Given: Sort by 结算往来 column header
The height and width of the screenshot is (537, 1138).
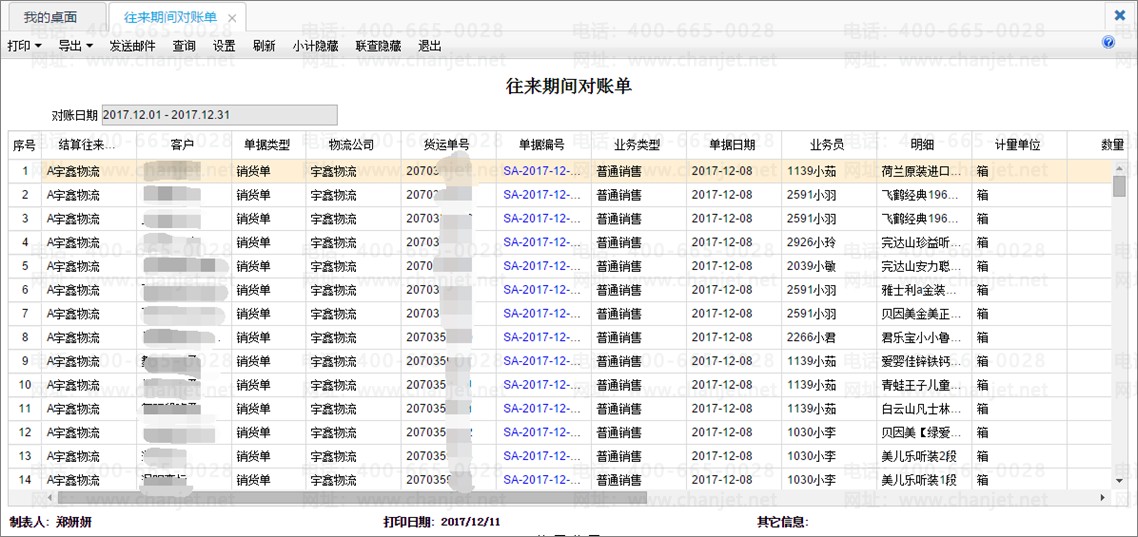Looking at the screenshot, I should tap(89, 145).
